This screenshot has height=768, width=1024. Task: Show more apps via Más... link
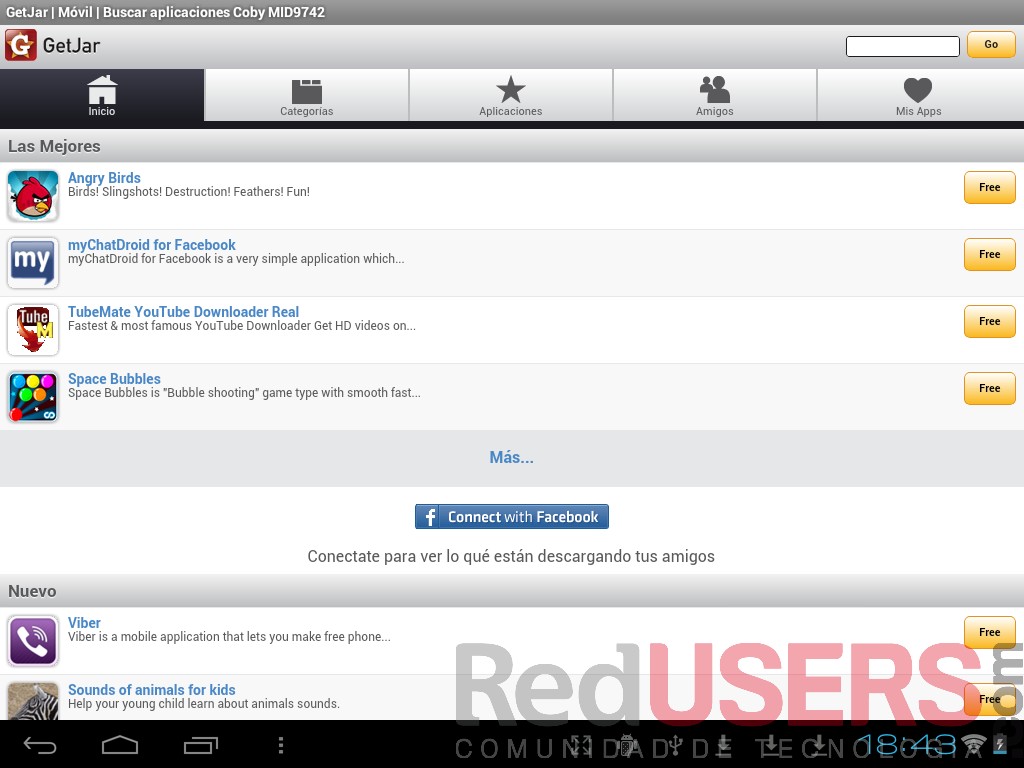[x=511, y=457]
